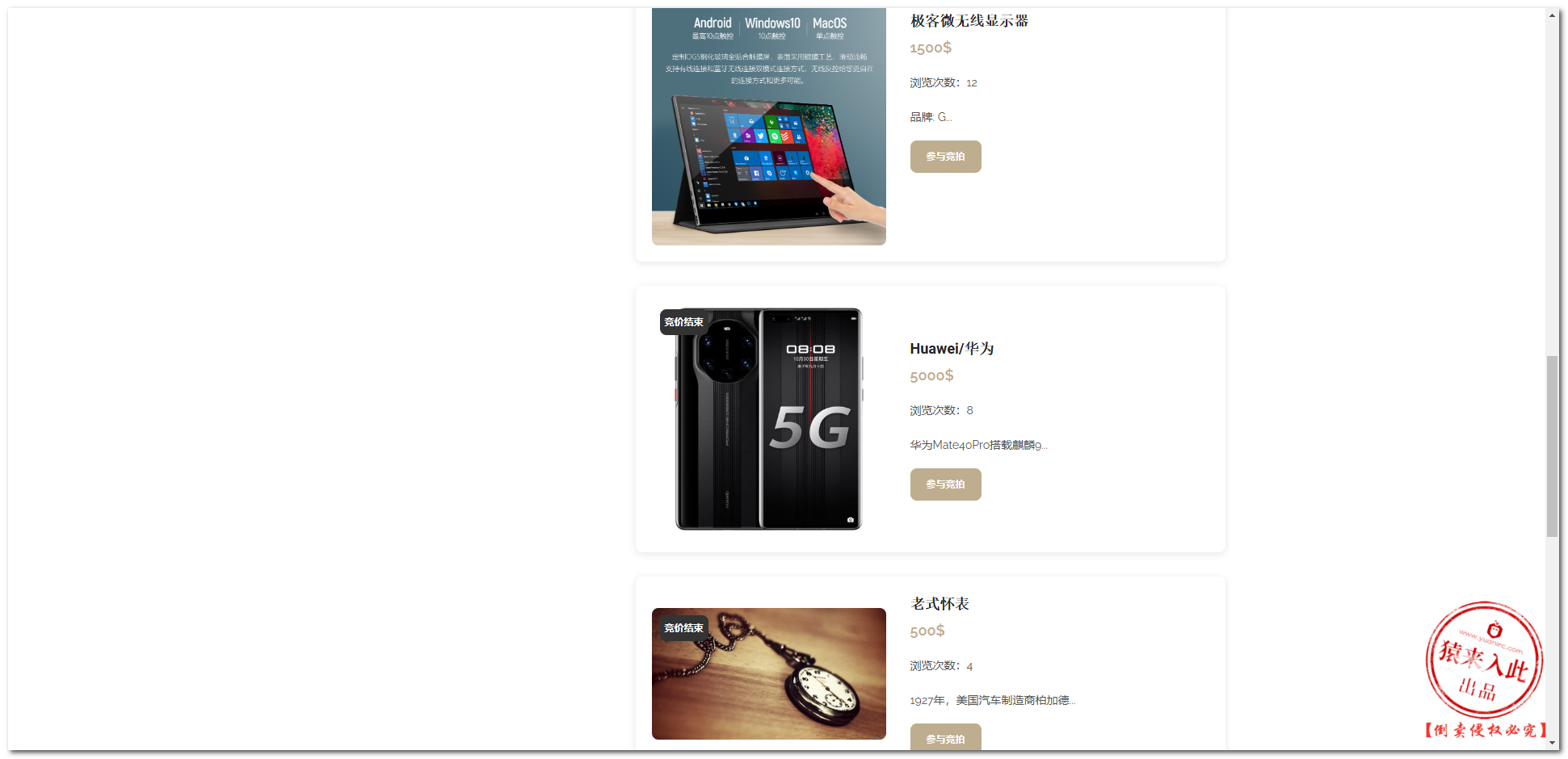Click 竞价结束 badge on Huawei phone image
Viewport: 1568px width, 759px height.
point(683,322)
